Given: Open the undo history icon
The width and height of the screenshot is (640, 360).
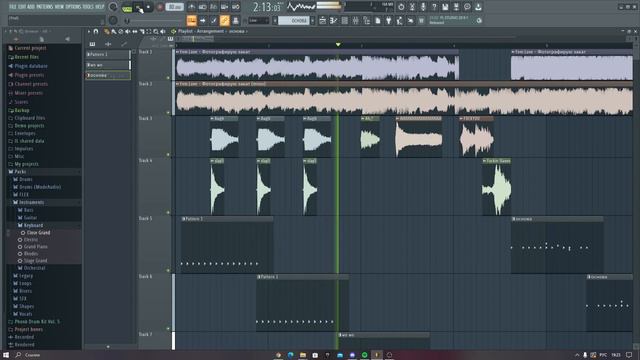Looking at the screenshot, I should click(x=401, y=7).
